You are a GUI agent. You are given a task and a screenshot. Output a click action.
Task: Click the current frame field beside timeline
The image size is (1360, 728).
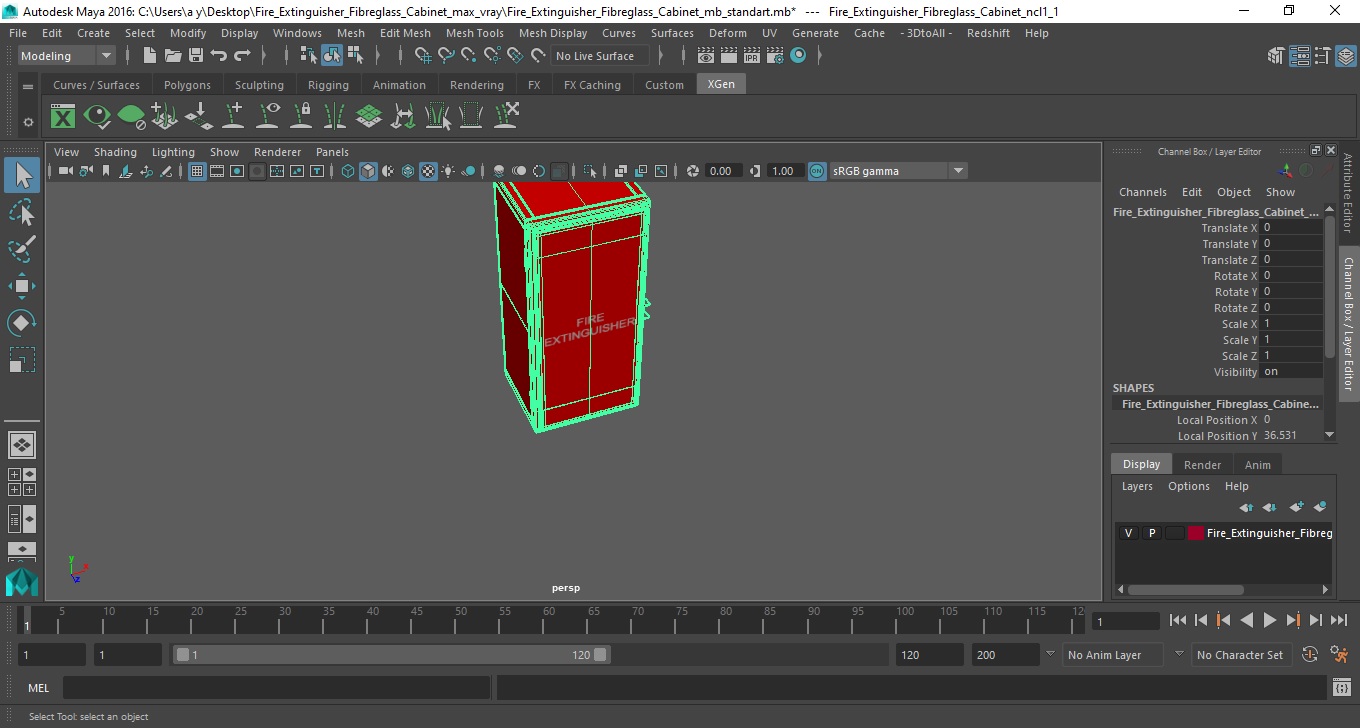1126,621
